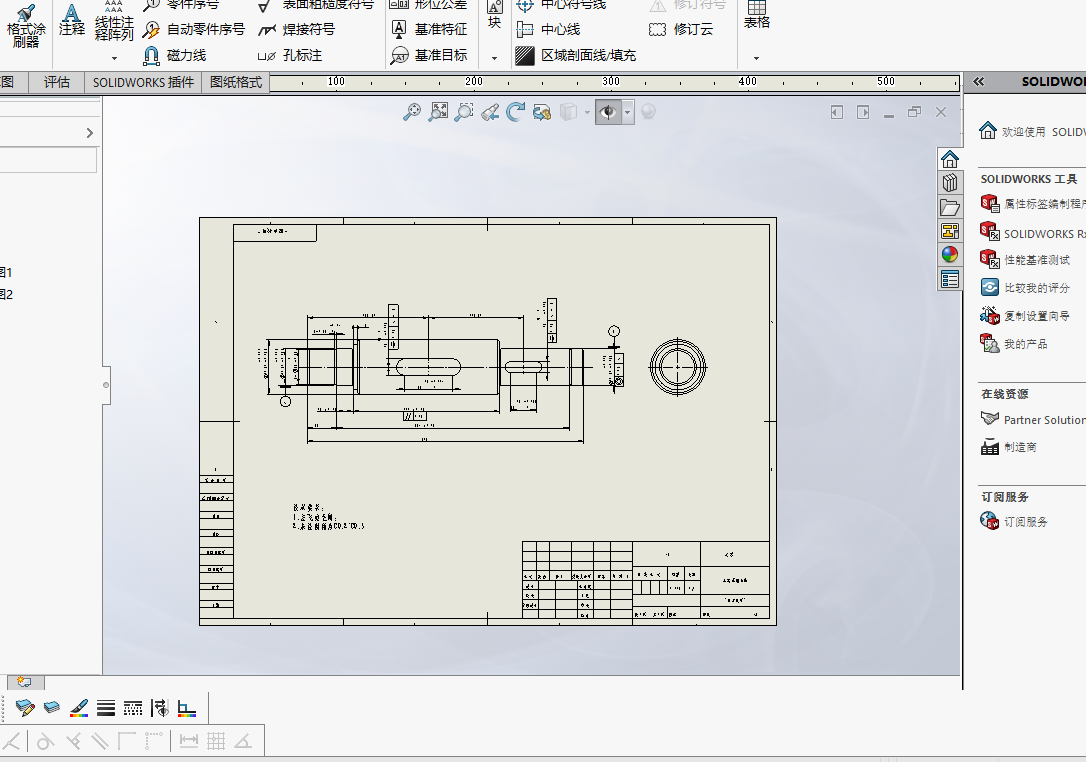Switch to the SOLIDWORKS 插件 tab
The height and width of the screenshot is (762, 1086).
pos(143,82)
